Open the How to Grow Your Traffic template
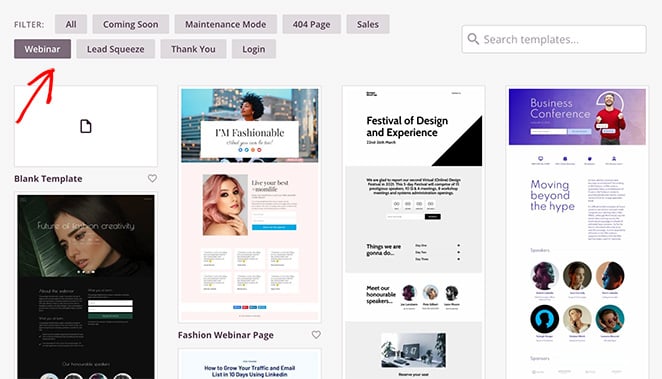 [x=250, y=364]
